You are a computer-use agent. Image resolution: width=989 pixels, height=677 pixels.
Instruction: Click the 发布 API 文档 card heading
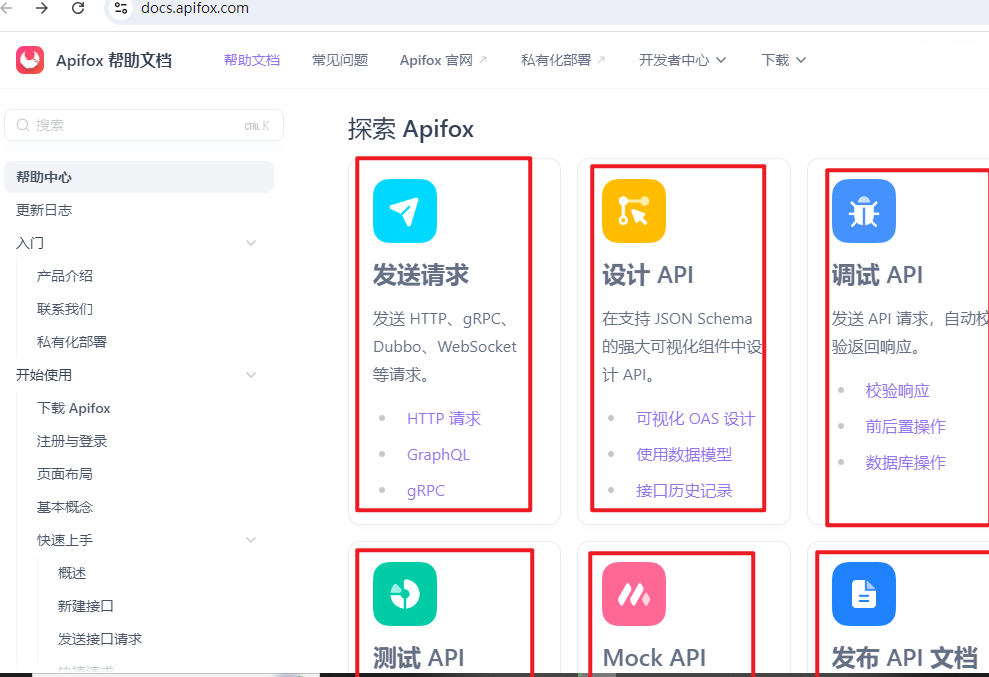(x=904, y=657)
